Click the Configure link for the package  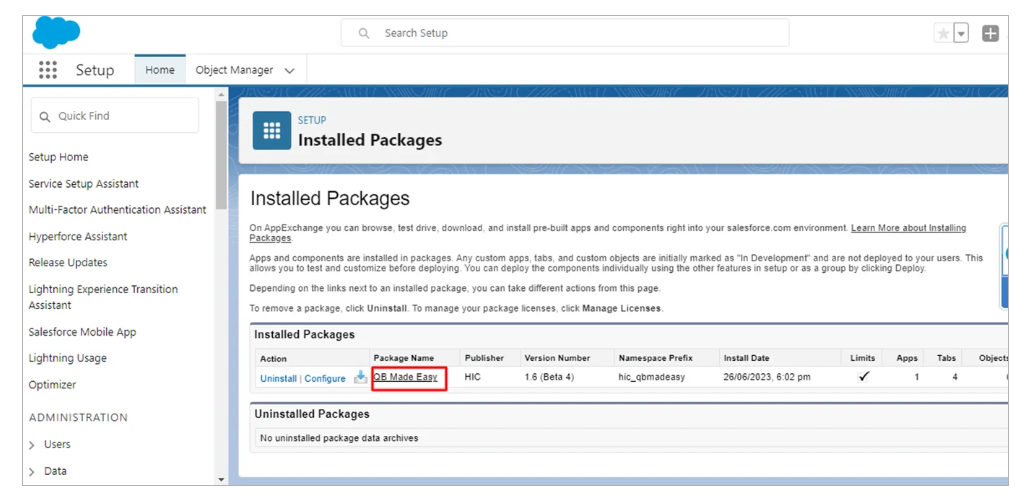(x=325, y=379)
